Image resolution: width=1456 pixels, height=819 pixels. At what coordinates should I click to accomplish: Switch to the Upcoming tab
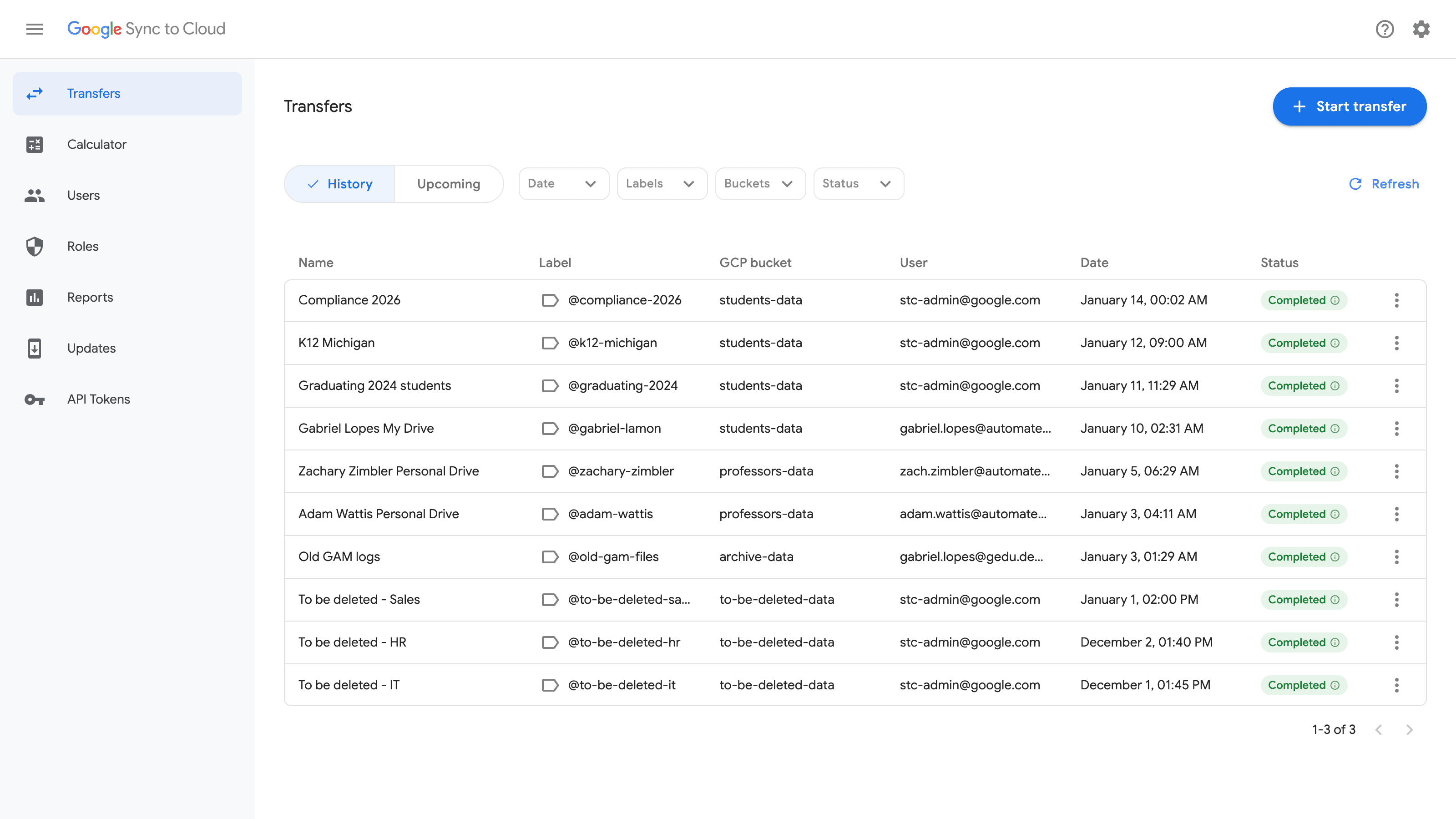click(x=448, y=184)
